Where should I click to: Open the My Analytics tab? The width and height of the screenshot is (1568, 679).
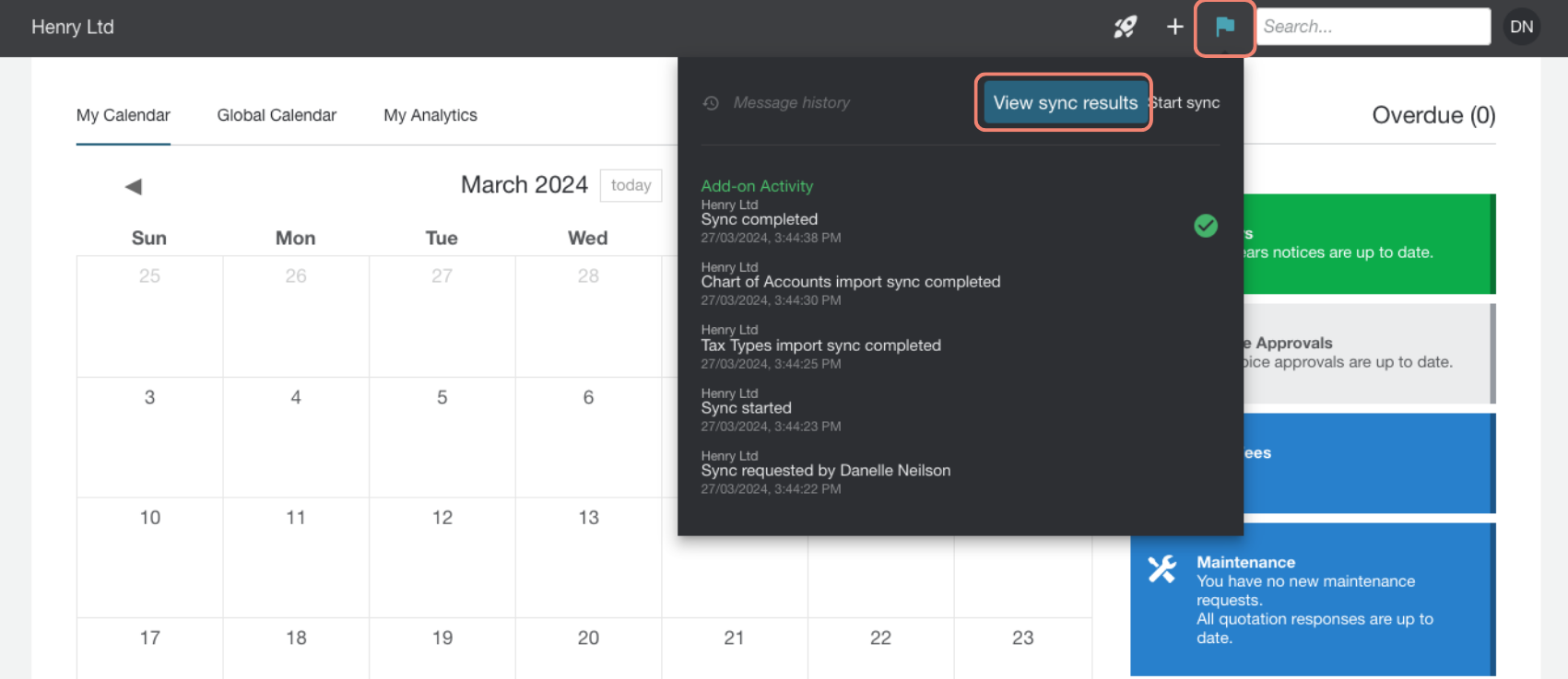(430, 115)
